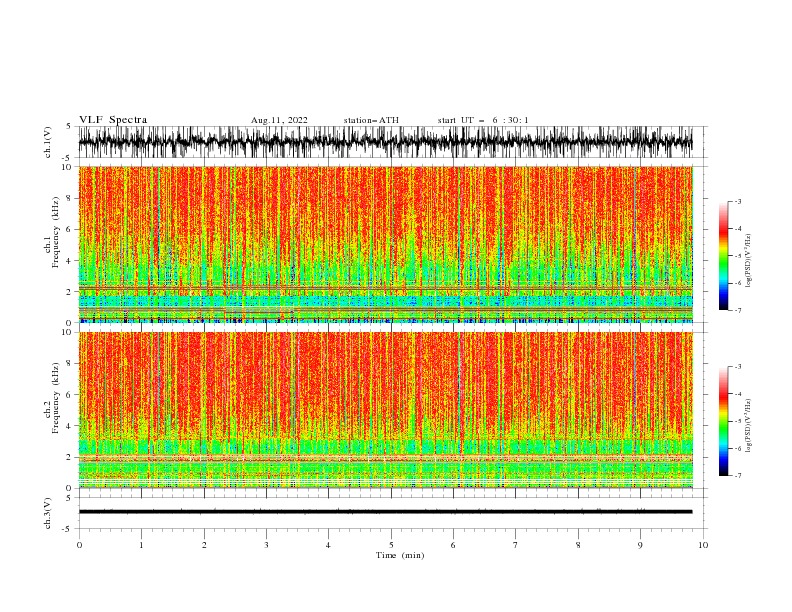Click the time axis tick label "0"
Viewport: 792px width, 612px height.
click(79, 545)
